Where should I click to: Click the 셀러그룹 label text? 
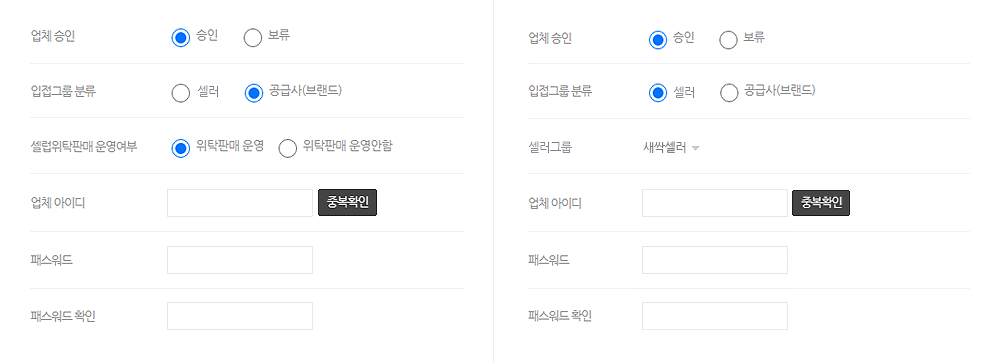(550, 148)
